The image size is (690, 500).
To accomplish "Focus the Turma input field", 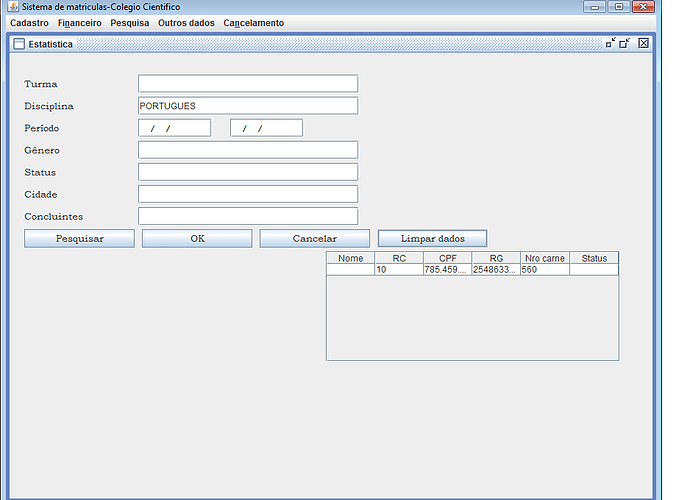I will point(248,84).
